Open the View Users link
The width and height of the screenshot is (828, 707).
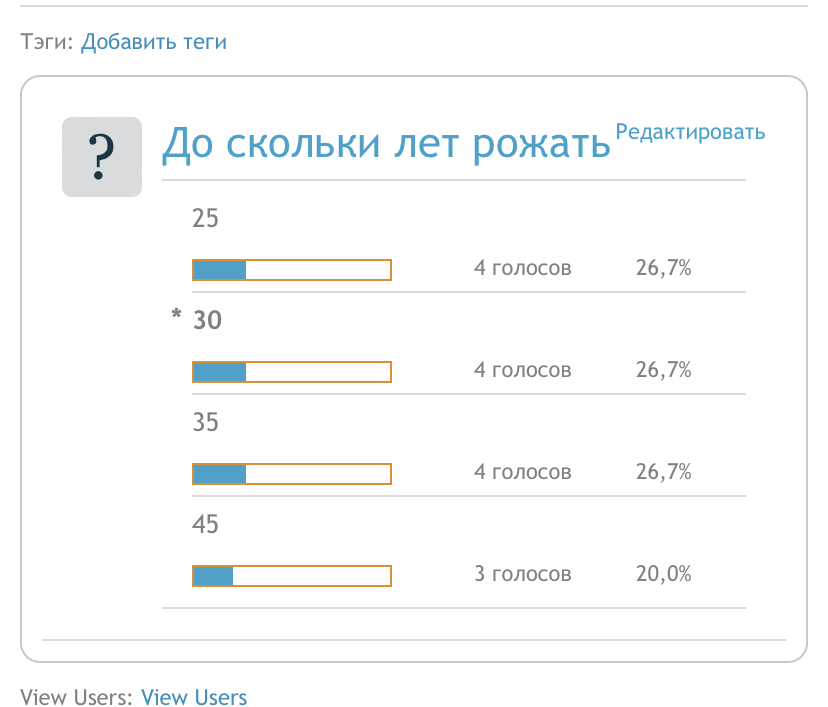pyautogui.click(x=194, y=697)
